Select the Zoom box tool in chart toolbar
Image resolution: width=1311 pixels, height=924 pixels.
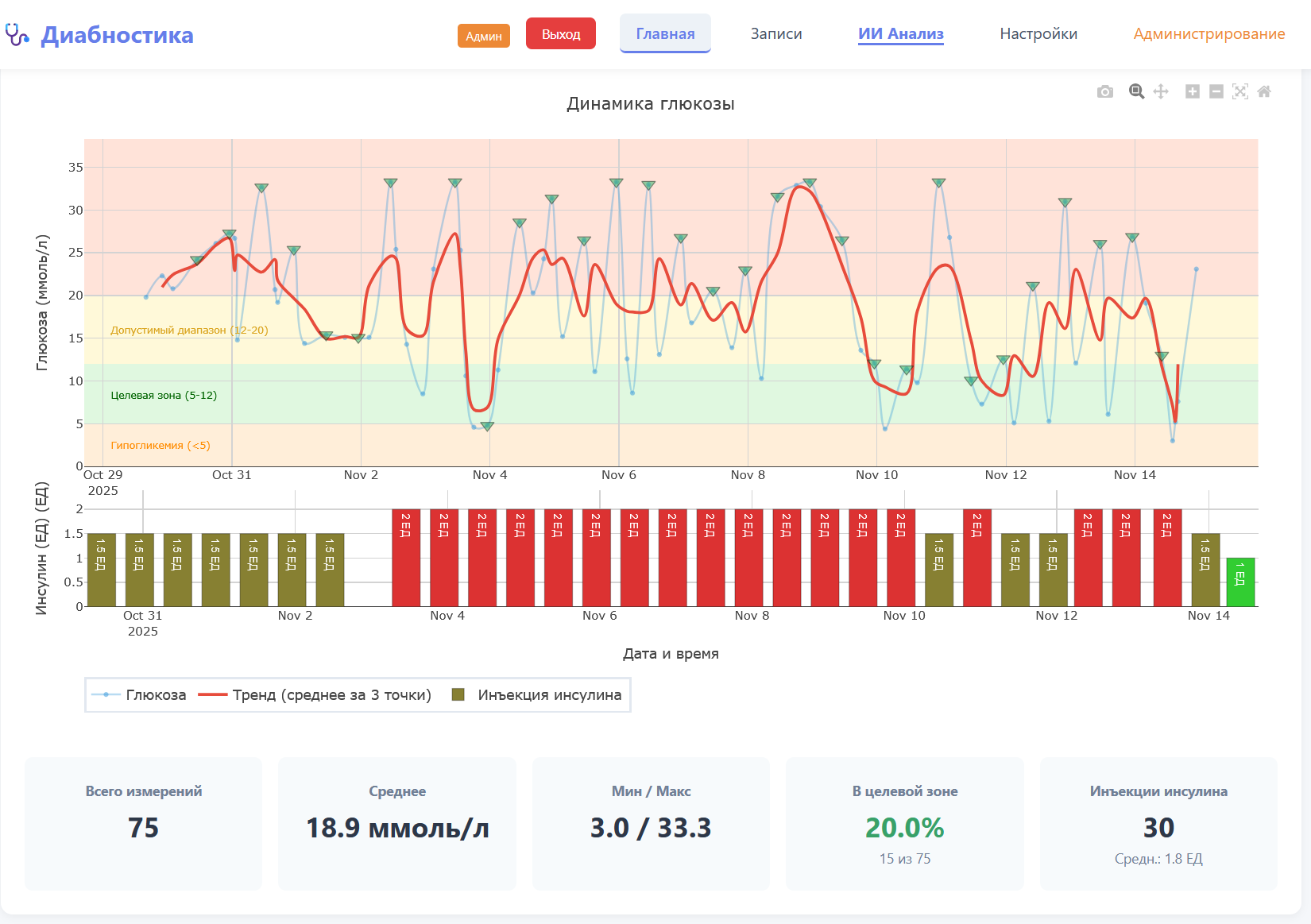click(1136, 92)
